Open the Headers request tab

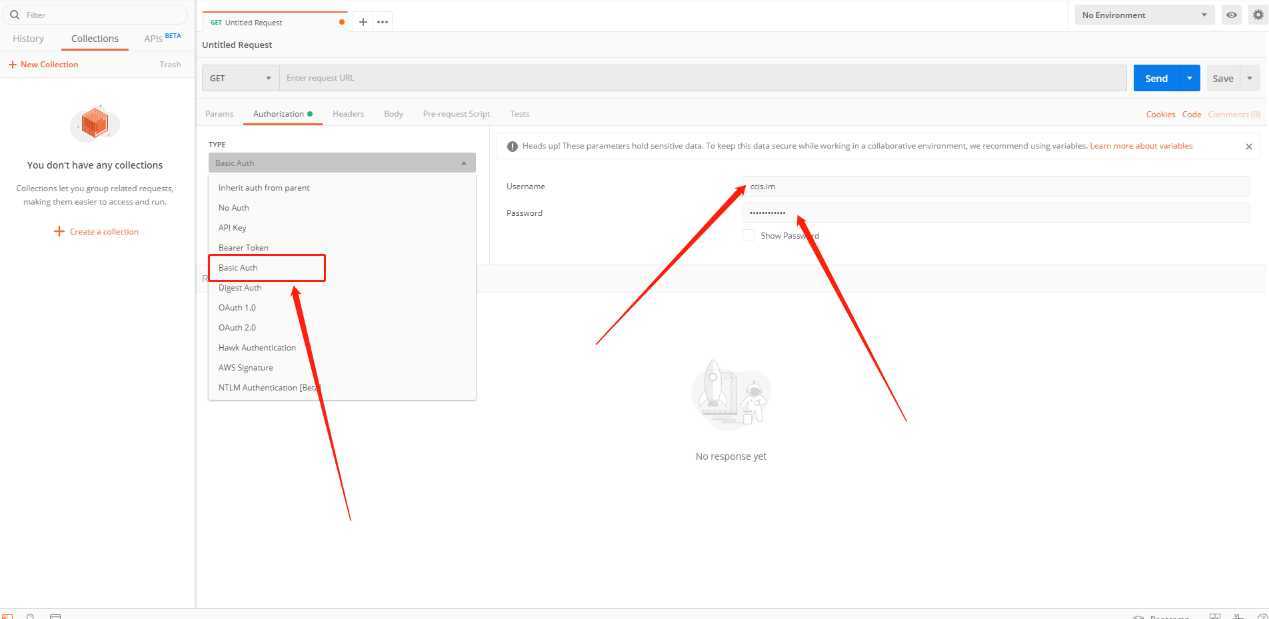(x=348, y=114)
